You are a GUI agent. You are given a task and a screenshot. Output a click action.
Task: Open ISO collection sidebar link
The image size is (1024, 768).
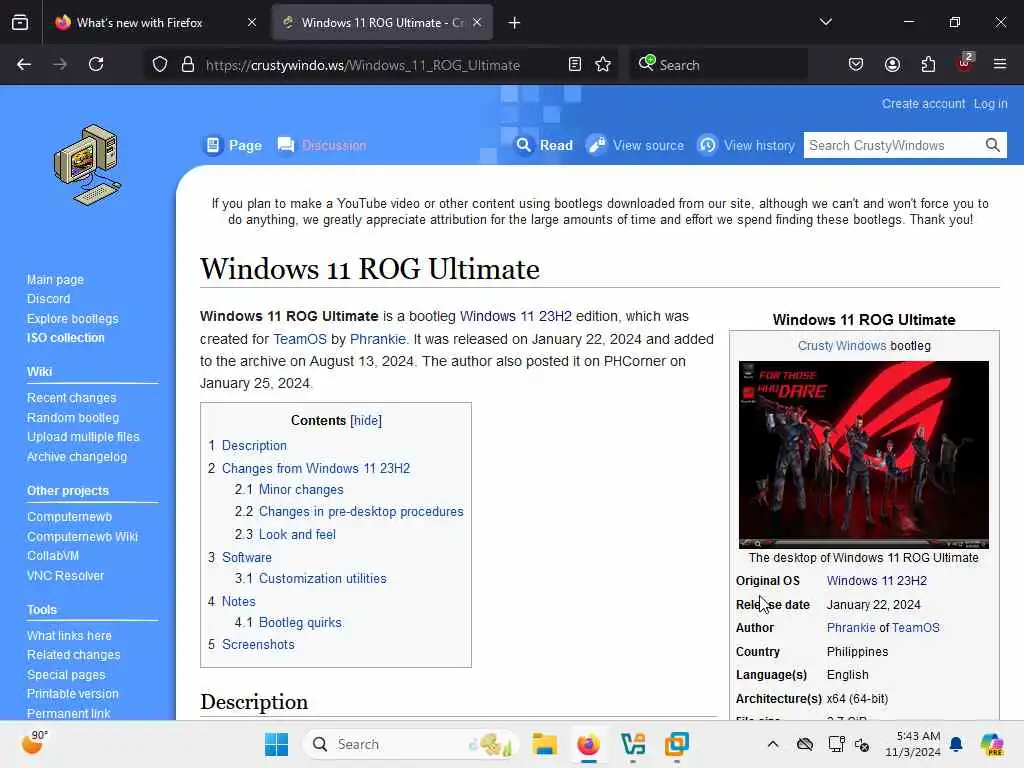(65, 338)
